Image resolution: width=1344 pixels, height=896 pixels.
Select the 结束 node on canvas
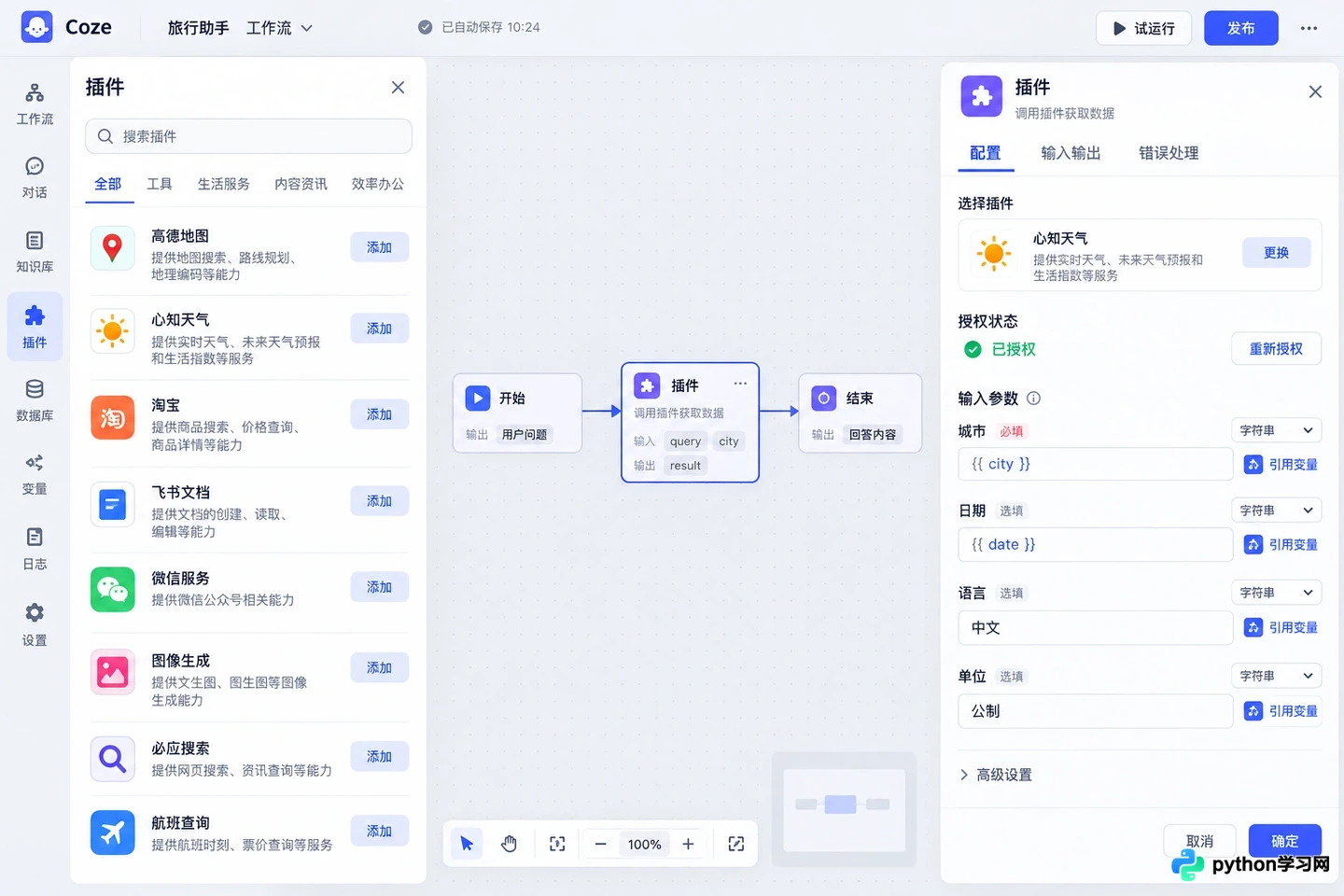click(x=860, y=413)
